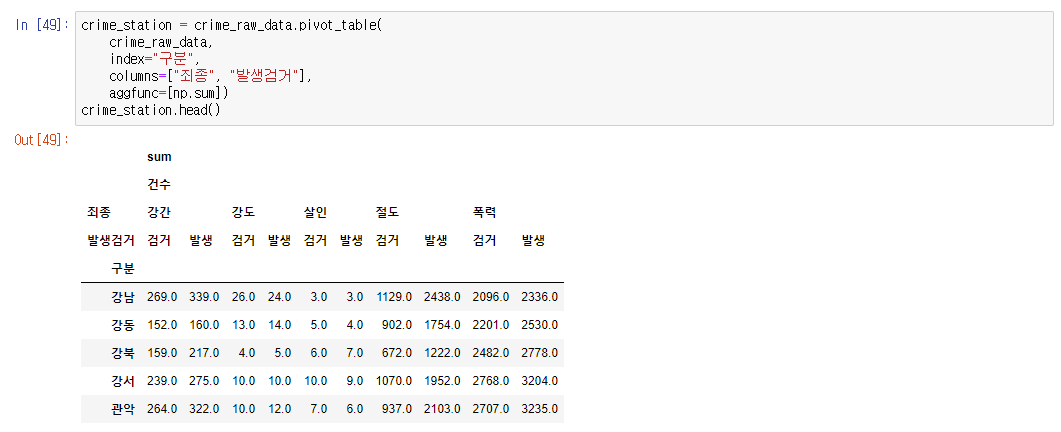The width and height of the screenshot is (1061, 432).
Task: Place cursor on the crime_station.head() code line
Action: coord(151,110)
